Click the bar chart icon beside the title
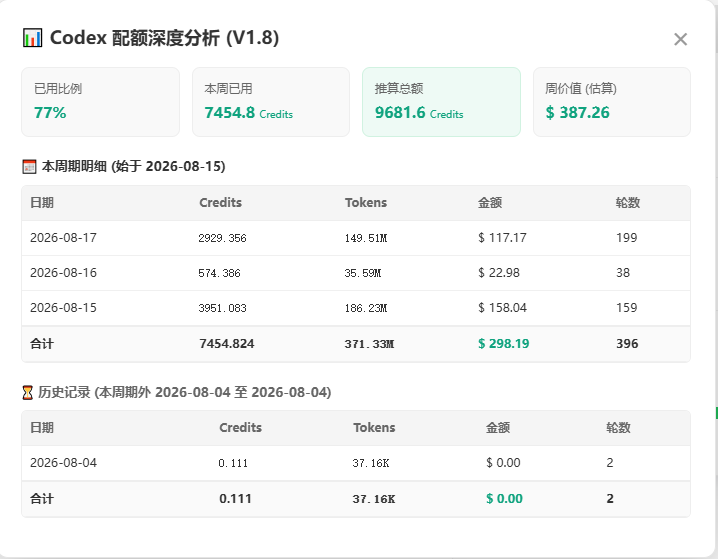This screenshot has height=559, width=718. [33, 38]
